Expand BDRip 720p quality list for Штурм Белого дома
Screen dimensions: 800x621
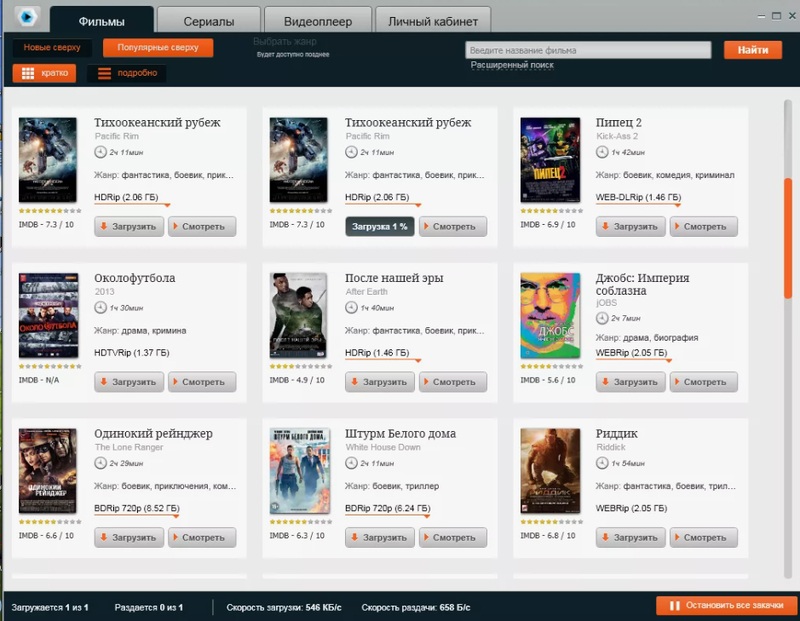389,508
